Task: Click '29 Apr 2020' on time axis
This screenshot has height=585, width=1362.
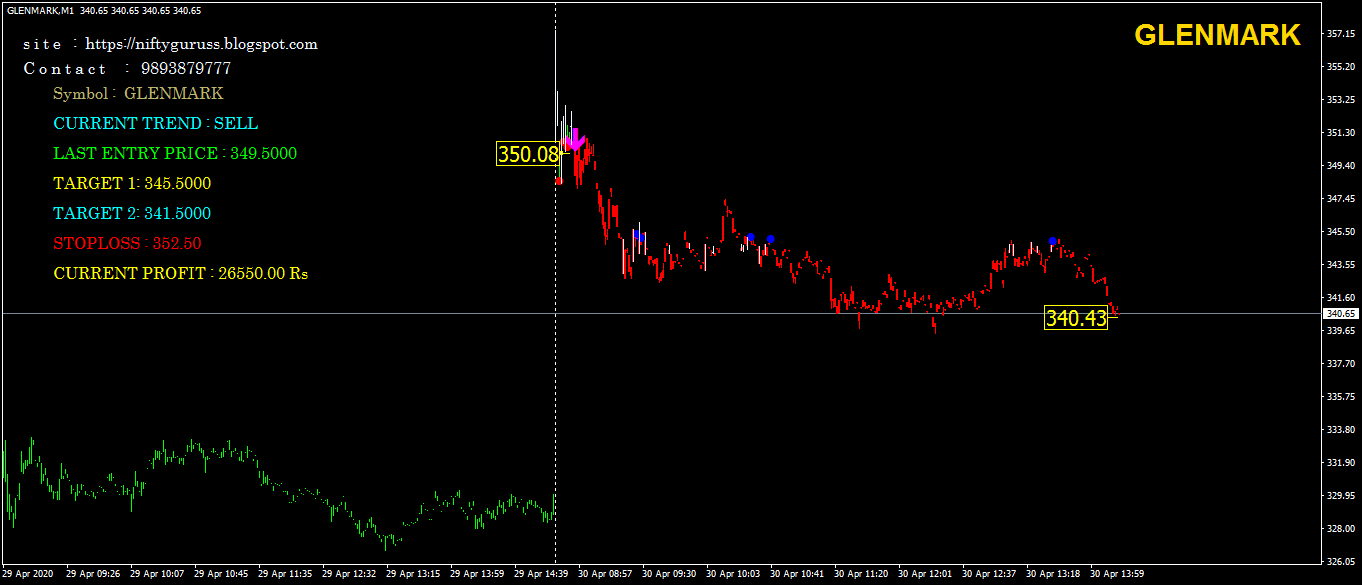Action: tap(28, 575)
